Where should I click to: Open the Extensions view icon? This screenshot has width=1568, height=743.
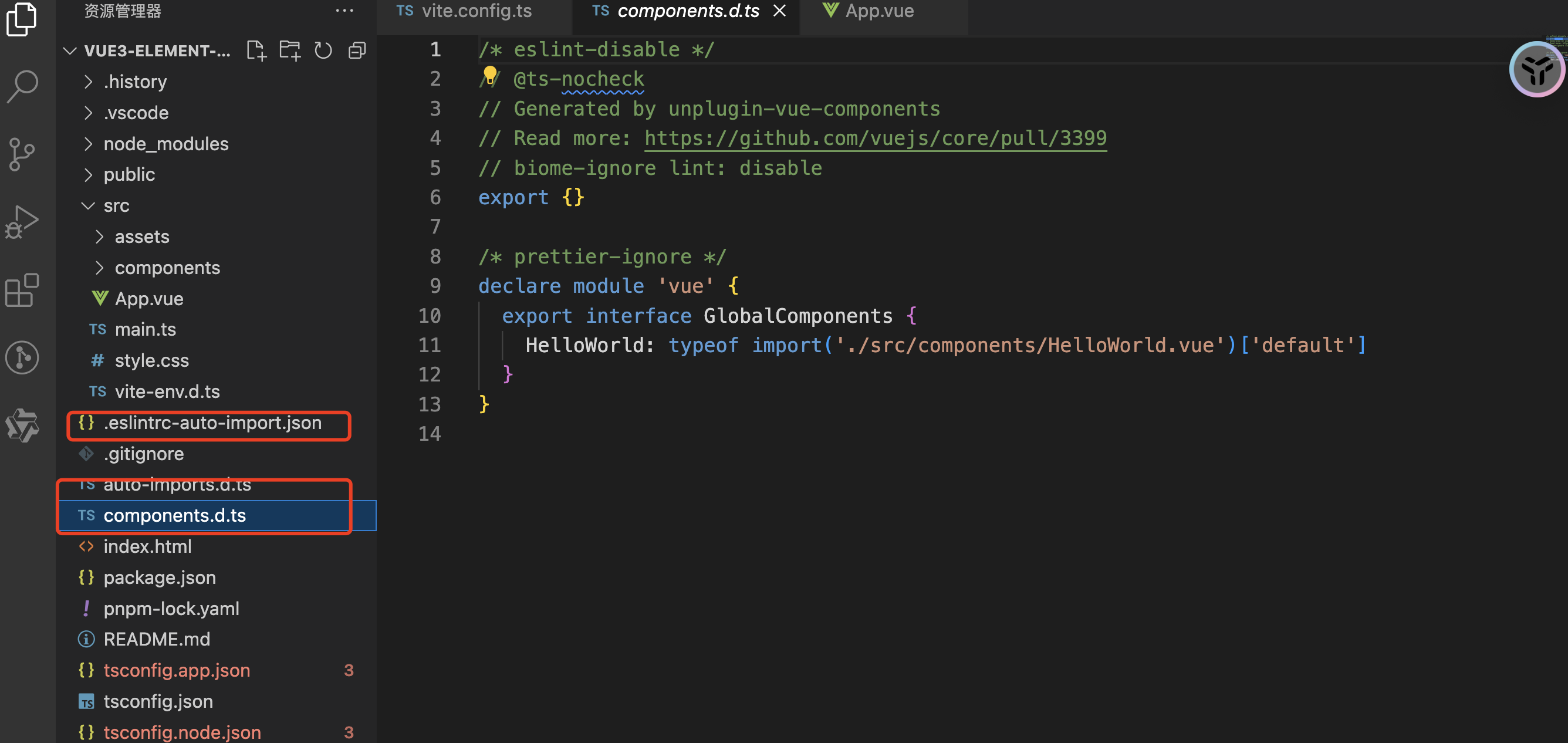coord(22,290)
